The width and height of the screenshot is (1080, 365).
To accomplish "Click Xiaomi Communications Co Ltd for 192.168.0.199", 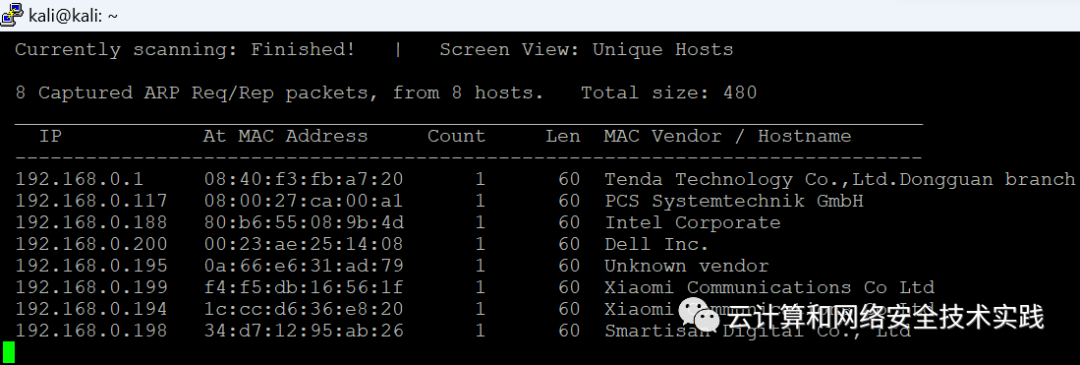I will pos(769,286).
